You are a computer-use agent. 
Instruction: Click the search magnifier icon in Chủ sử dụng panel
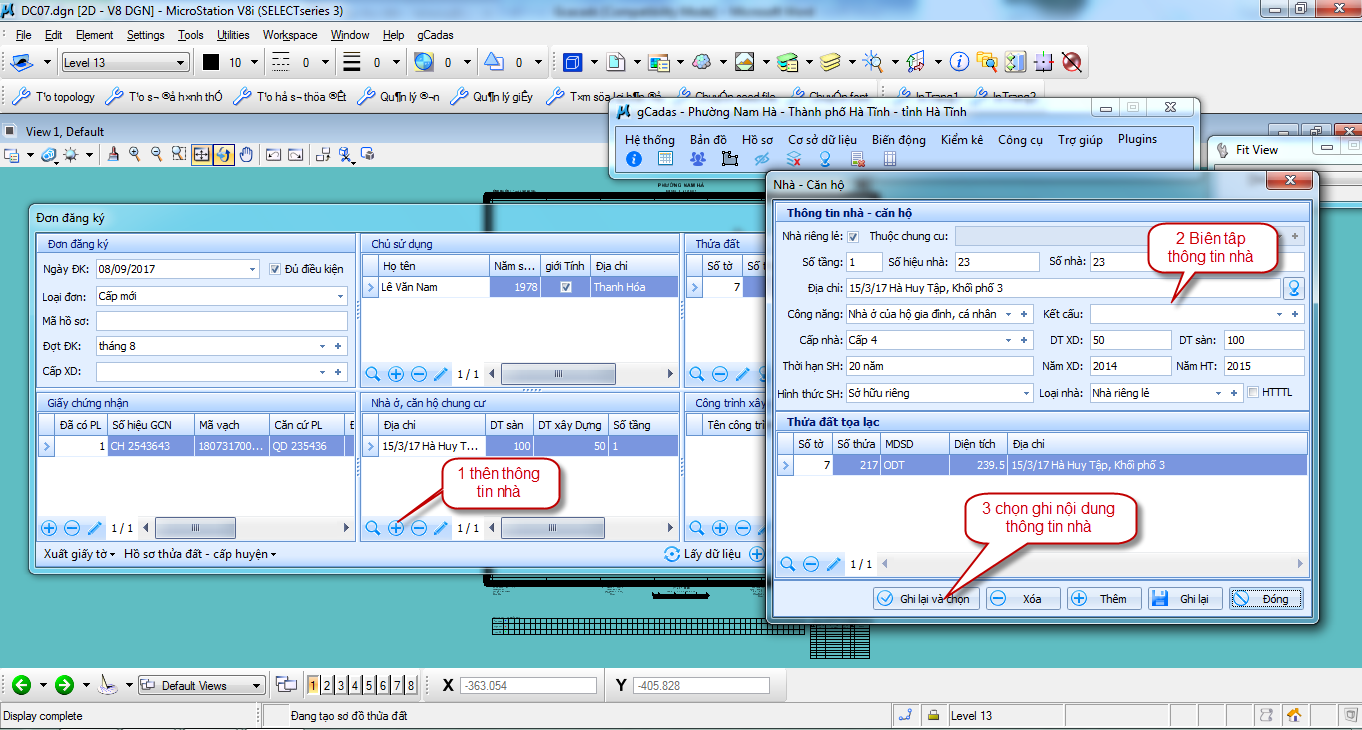pyautogui.click(x=373, y=374)
